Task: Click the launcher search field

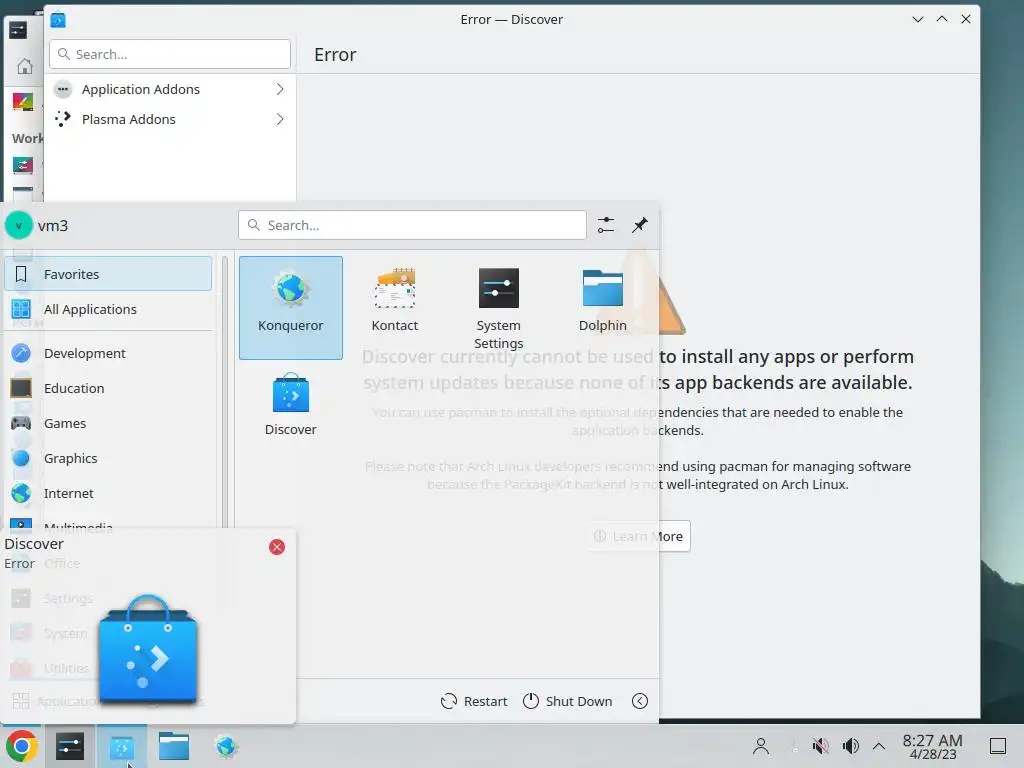Action: click(x=412, y=225)
